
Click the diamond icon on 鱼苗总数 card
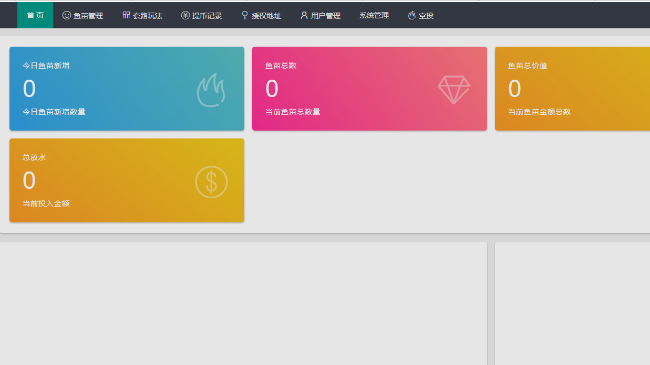(x=454, y=89)
